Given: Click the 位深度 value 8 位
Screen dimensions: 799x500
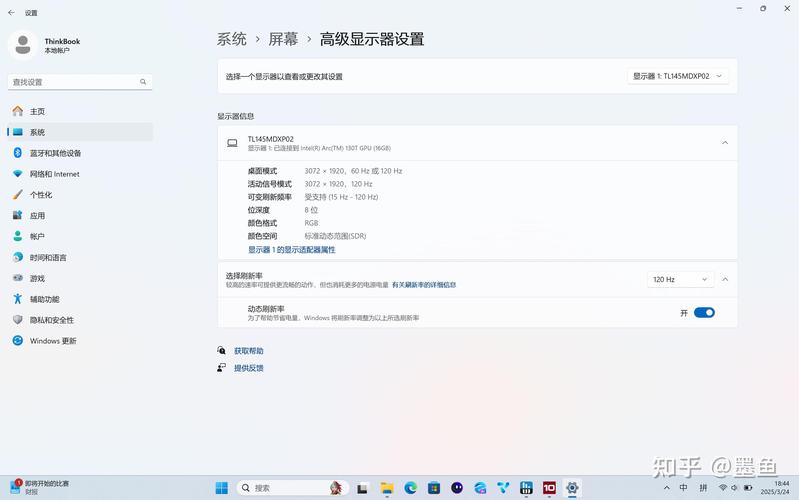Looking at the screenshot, I should [311, 210].
